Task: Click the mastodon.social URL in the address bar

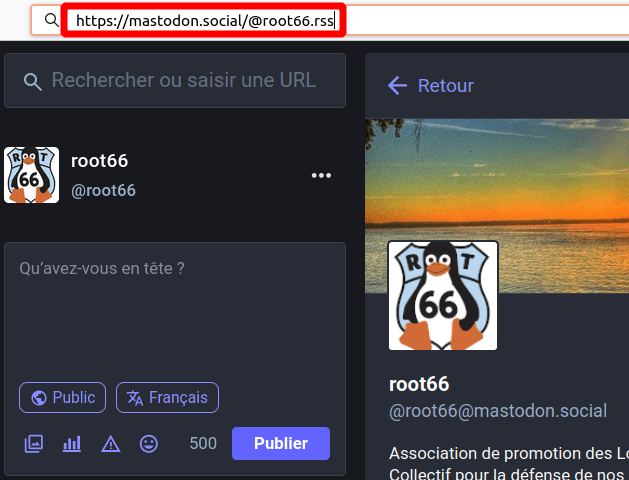Action: (205, 20)
